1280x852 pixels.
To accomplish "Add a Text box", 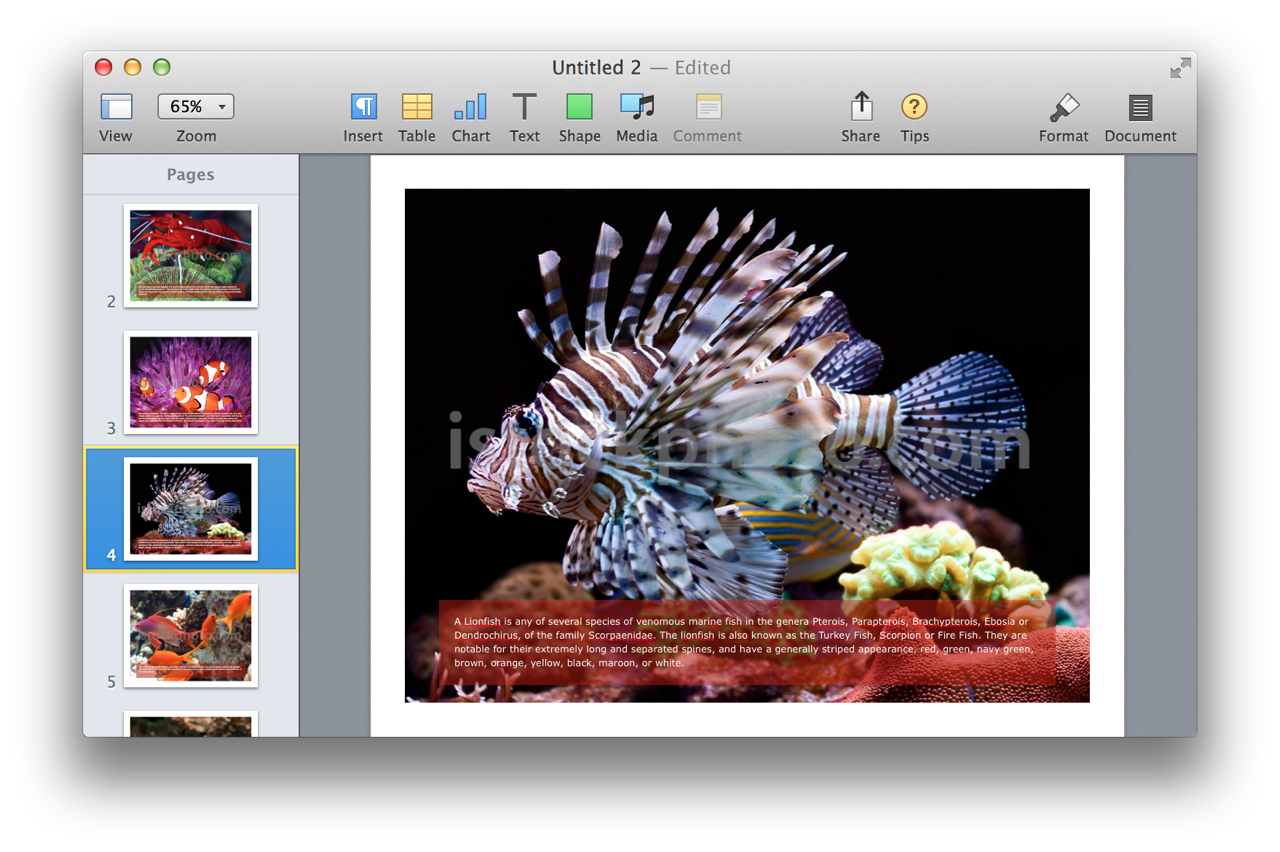I will [524, 106].
